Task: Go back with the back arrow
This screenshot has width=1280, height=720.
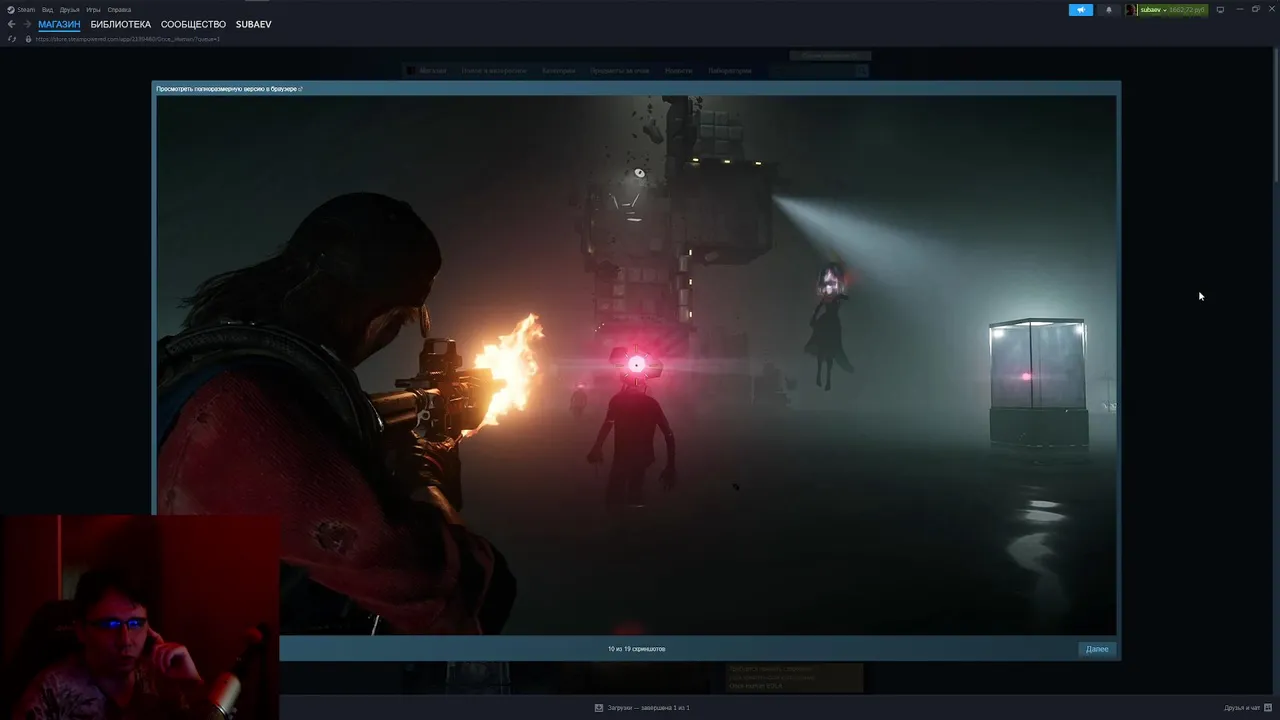Action: pos(12,24)
